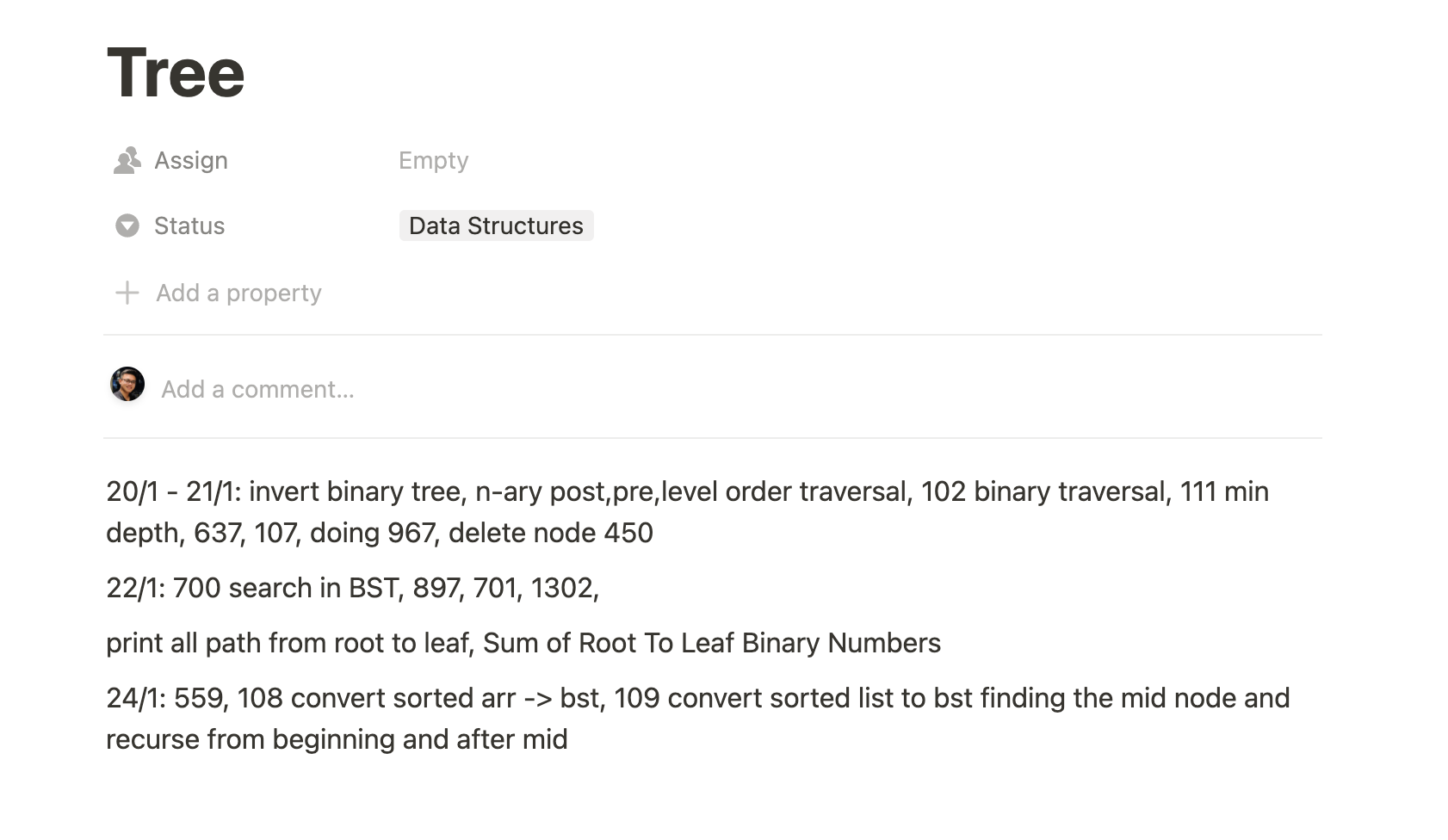Open the Assign property label
This screenshot has width=1448, height=840.
pos(191,161)
